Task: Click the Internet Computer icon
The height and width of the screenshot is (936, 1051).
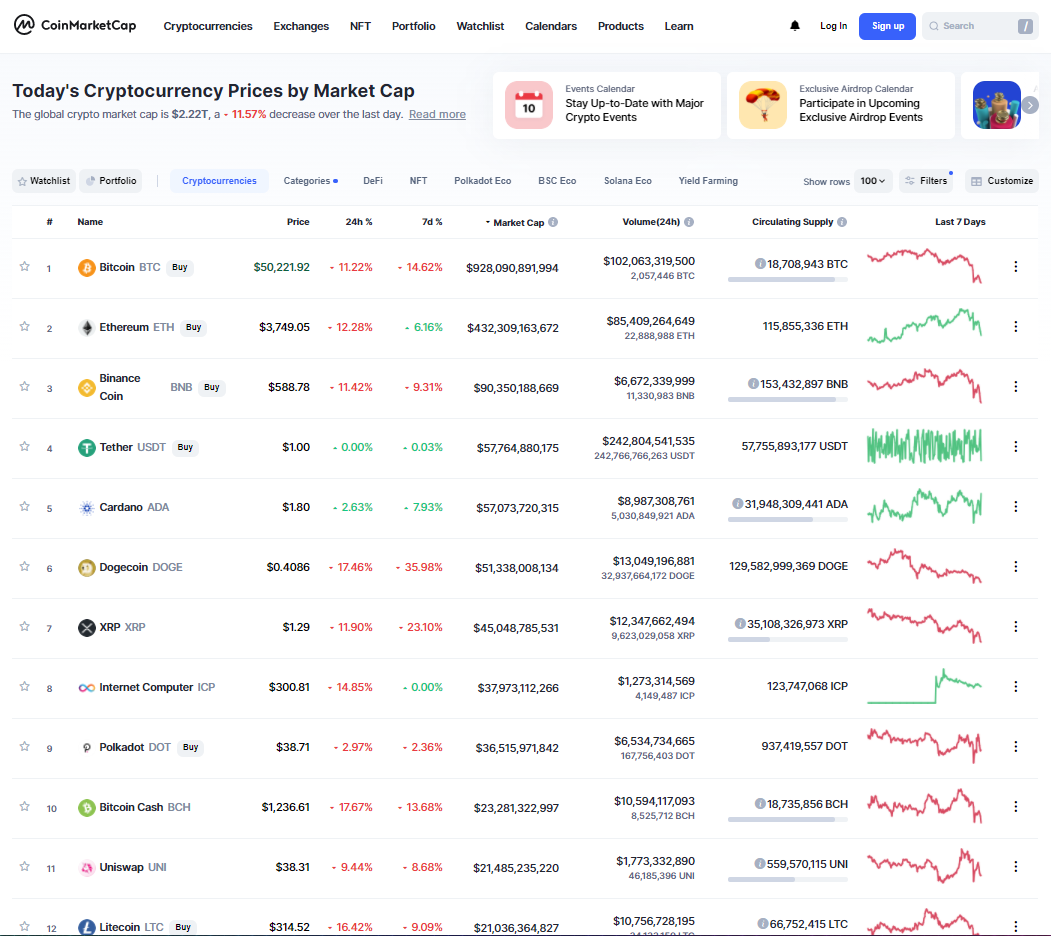Action: tap(86, 687)
